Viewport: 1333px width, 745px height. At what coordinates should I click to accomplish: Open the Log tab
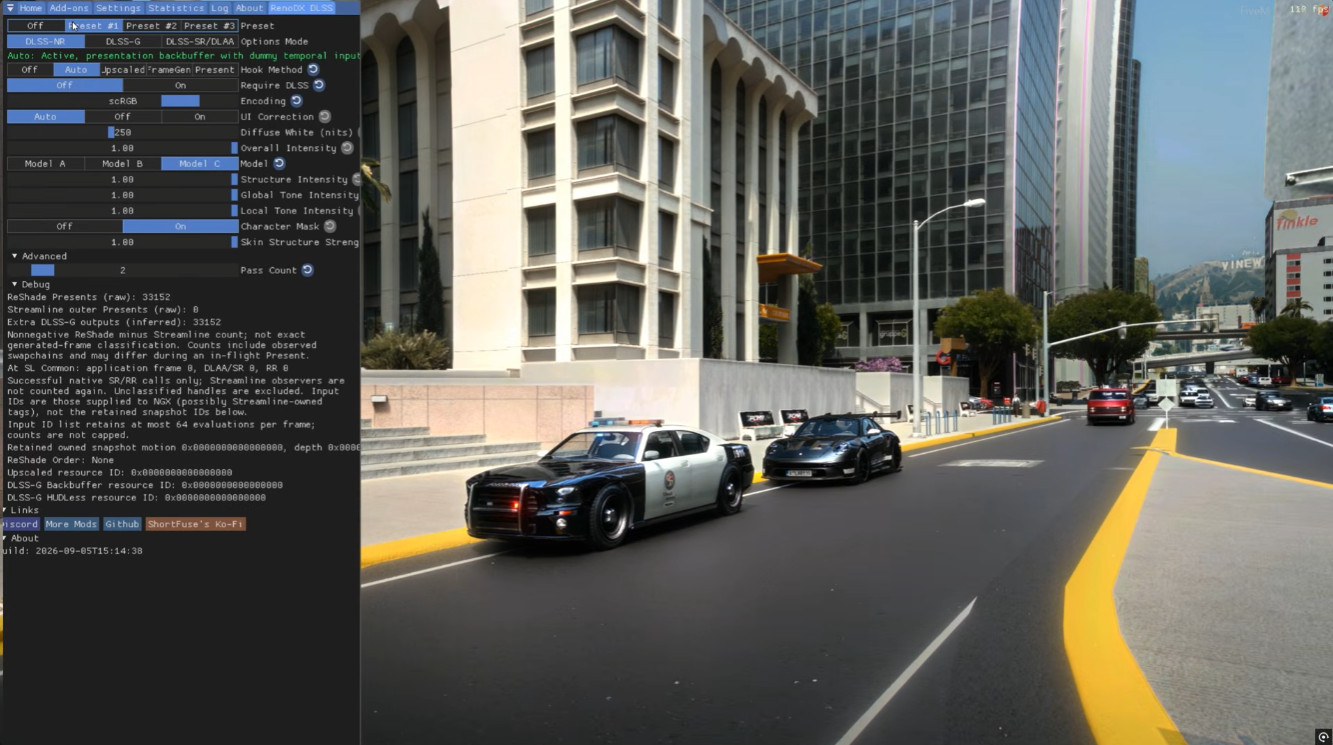(x=219, y=8)
